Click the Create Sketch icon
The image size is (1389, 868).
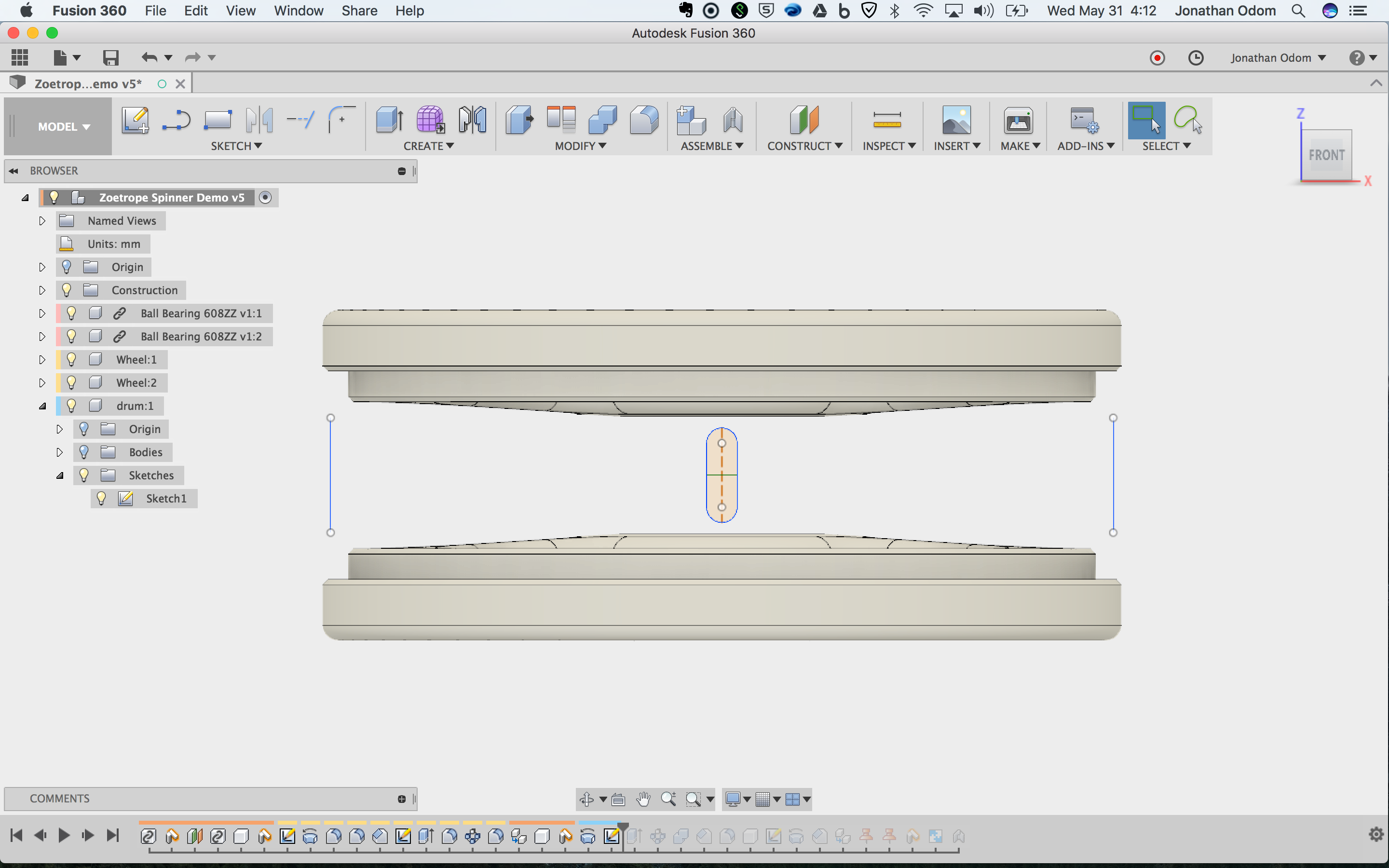pyautogui.click(x=135, y=120)
